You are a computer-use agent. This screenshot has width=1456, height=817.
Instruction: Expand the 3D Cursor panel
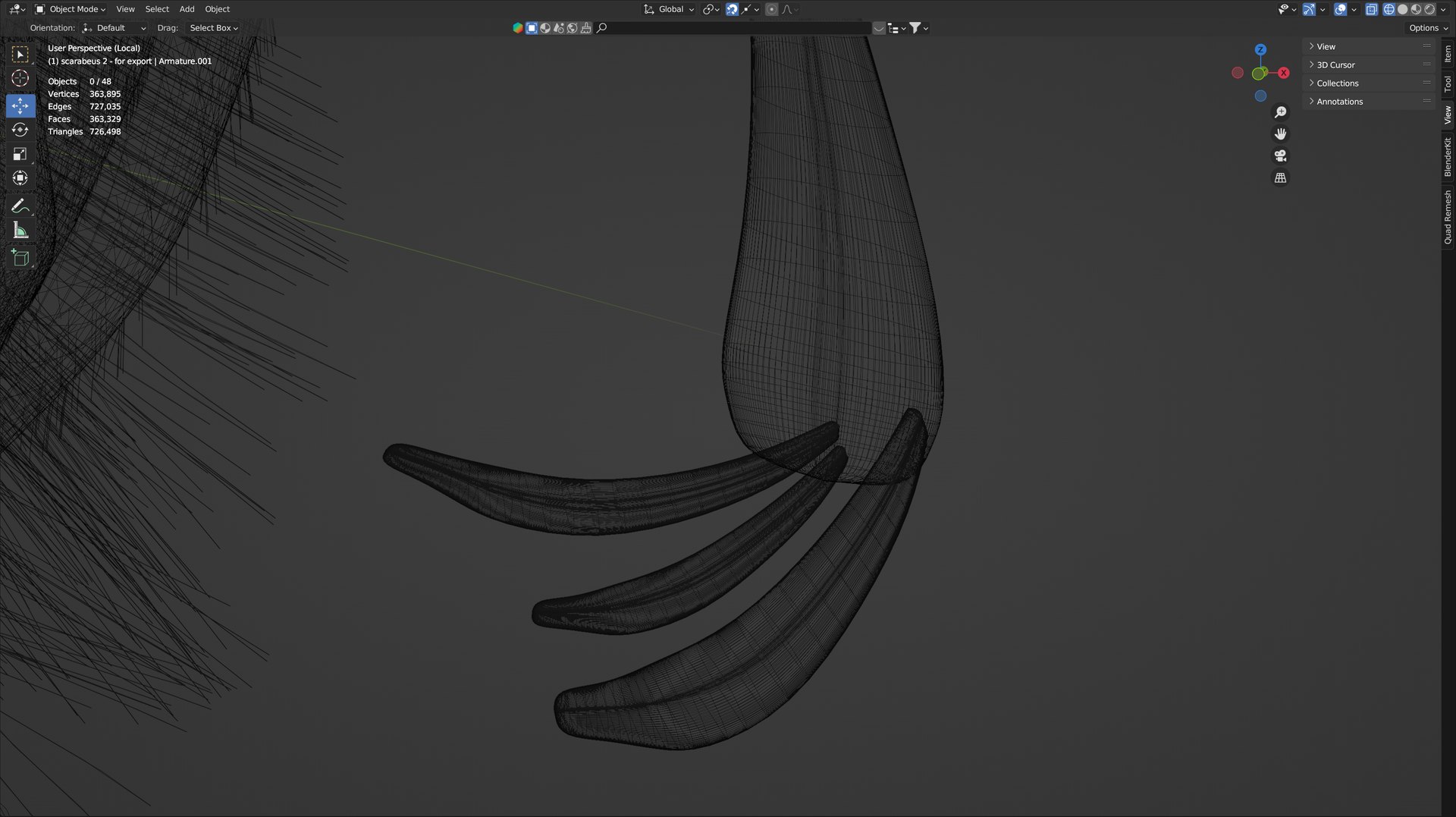click(1369, 65)
